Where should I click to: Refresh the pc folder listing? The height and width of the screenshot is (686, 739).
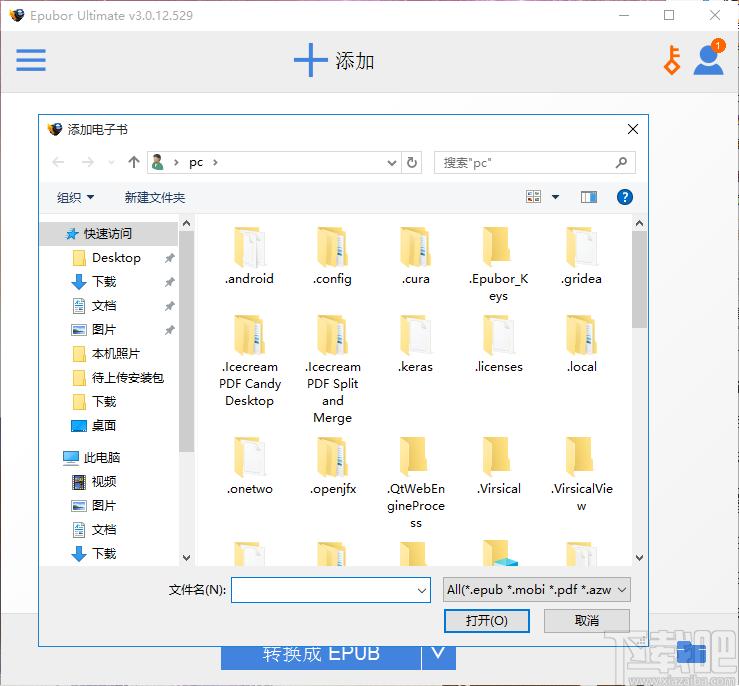(411, 163)
